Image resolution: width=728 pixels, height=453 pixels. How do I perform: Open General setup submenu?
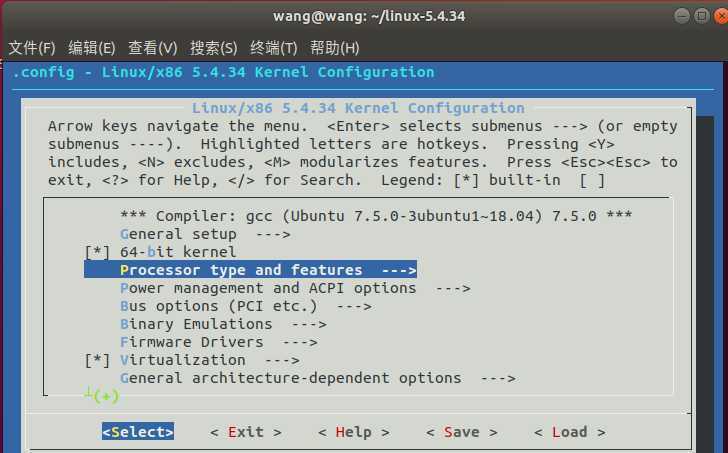(x=205, y=234)
